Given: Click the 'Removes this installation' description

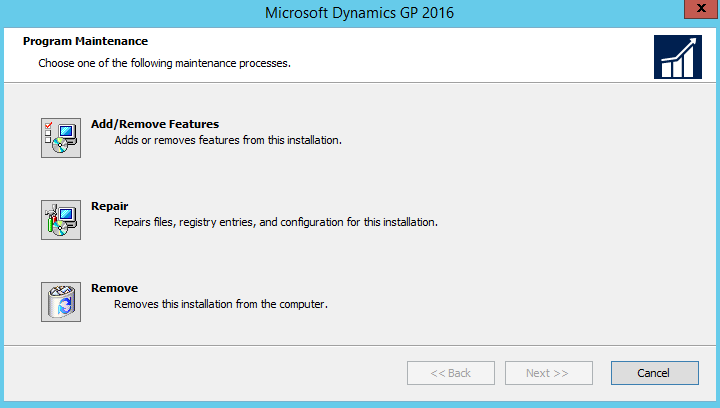Looking at the screenshot, I should (221, 304).
